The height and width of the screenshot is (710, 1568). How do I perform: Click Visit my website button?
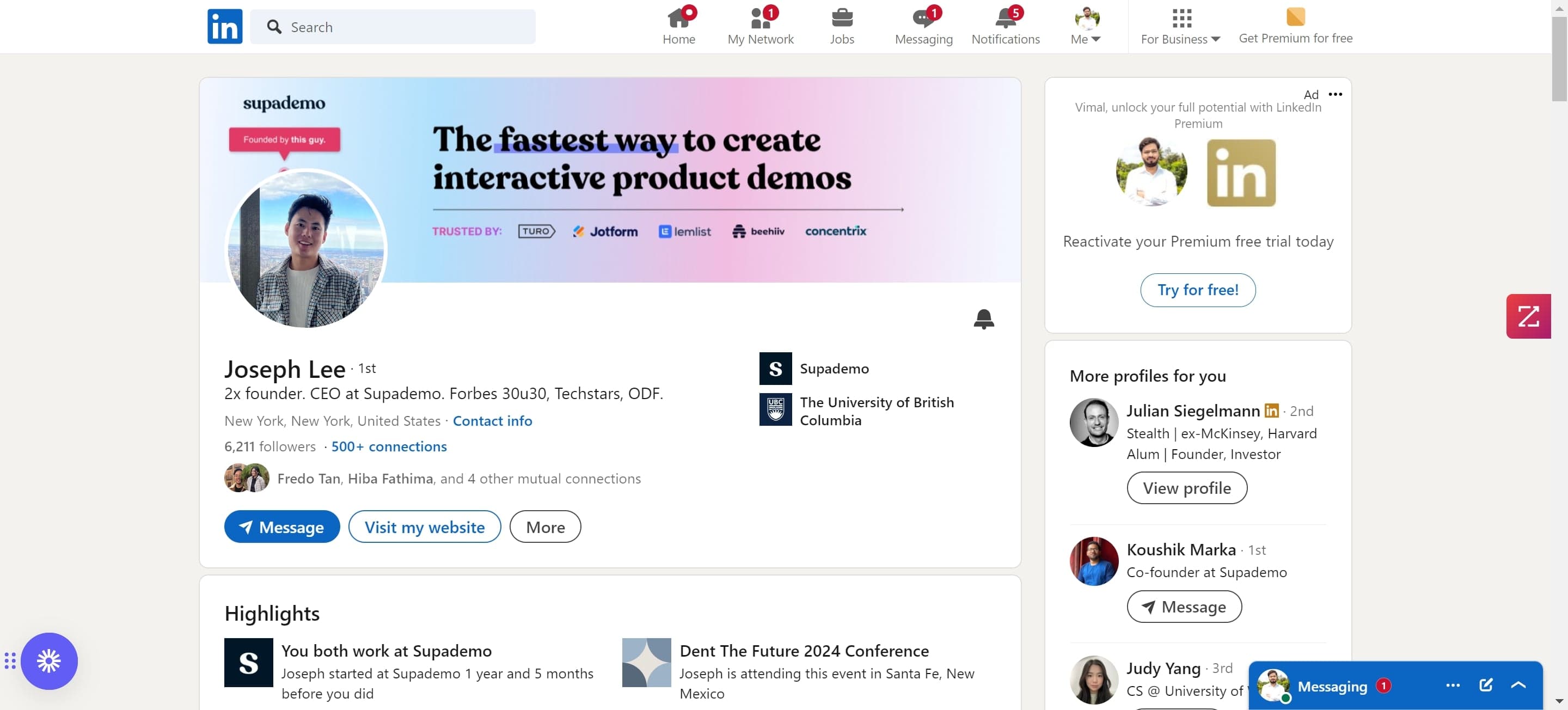point(424,527)
